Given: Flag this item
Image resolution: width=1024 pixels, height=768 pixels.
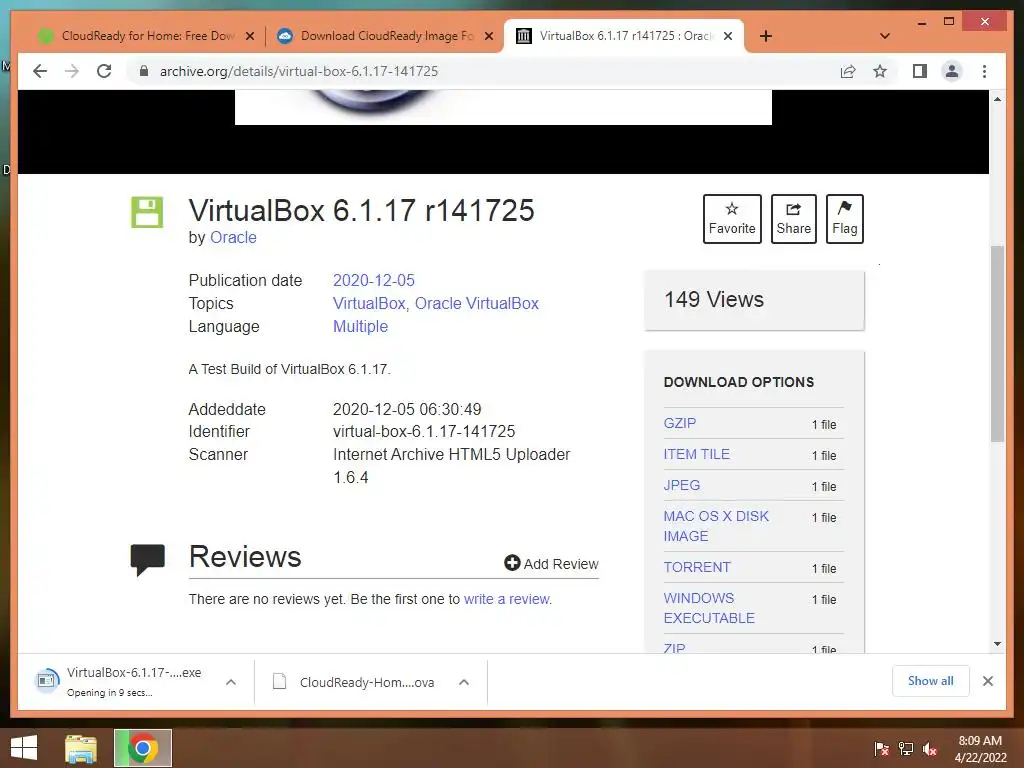Looking at the screenshot, I should point(844,219).
